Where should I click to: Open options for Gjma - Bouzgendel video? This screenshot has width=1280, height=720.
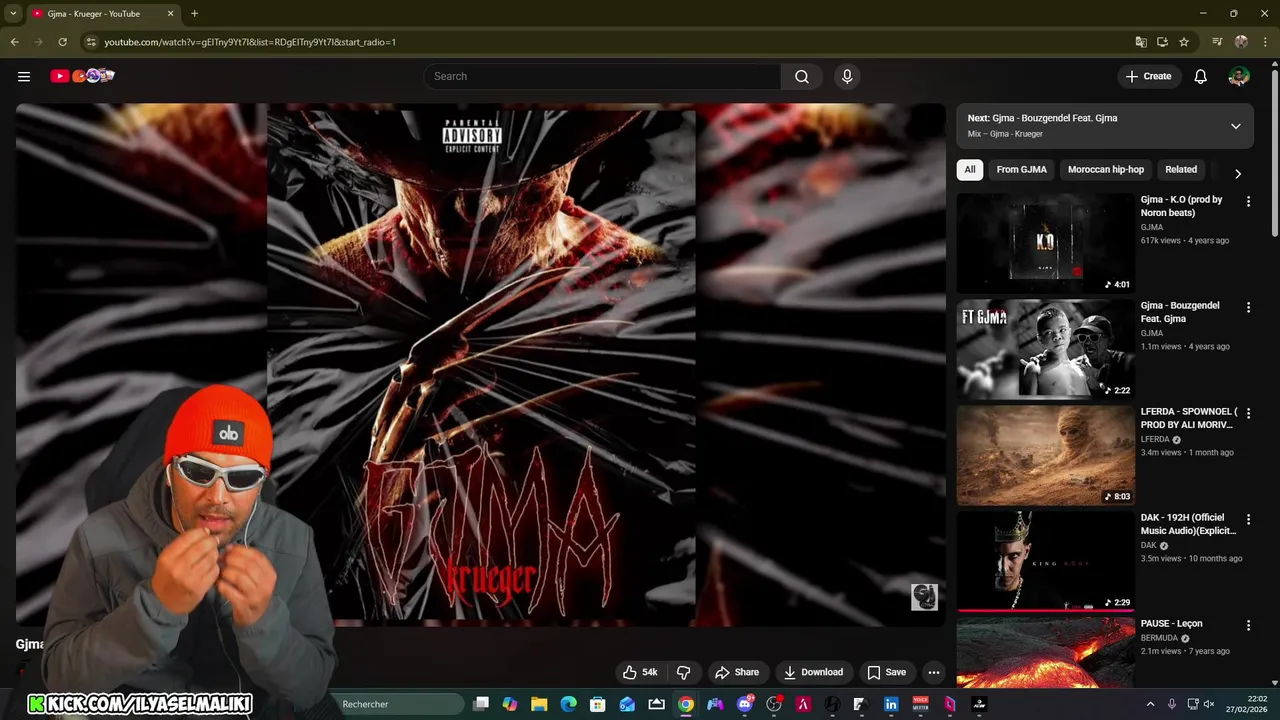[x=1248, y=307]
